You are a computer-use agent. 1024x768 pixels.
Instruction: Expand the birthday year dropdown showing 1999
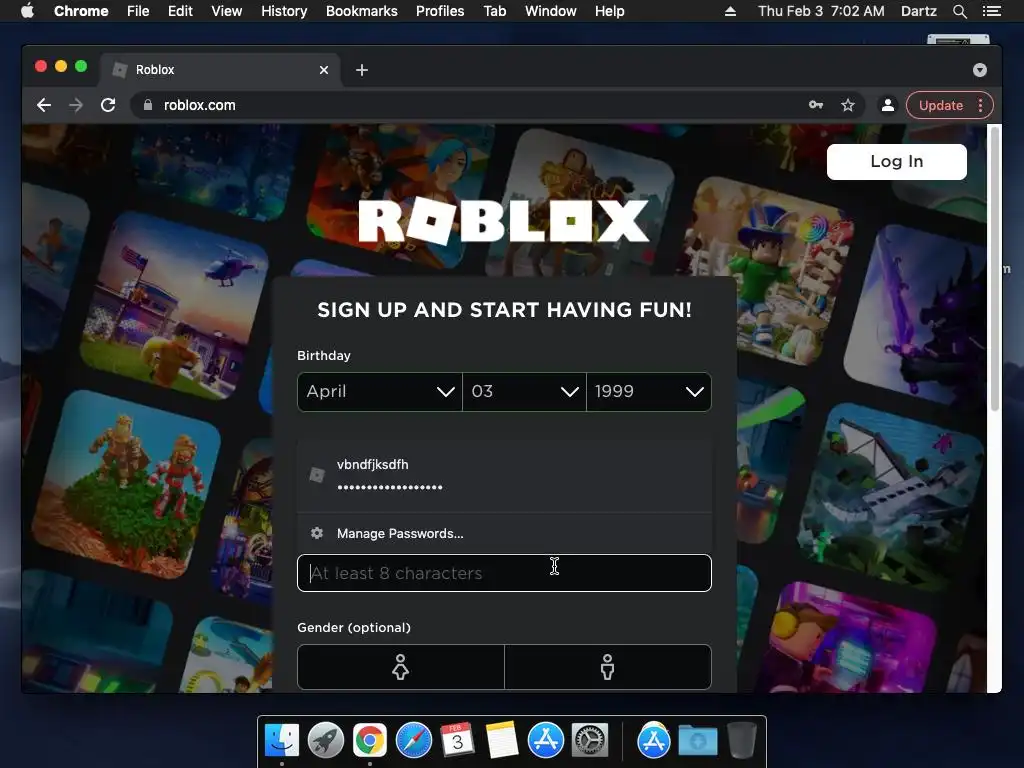(649, 392)
